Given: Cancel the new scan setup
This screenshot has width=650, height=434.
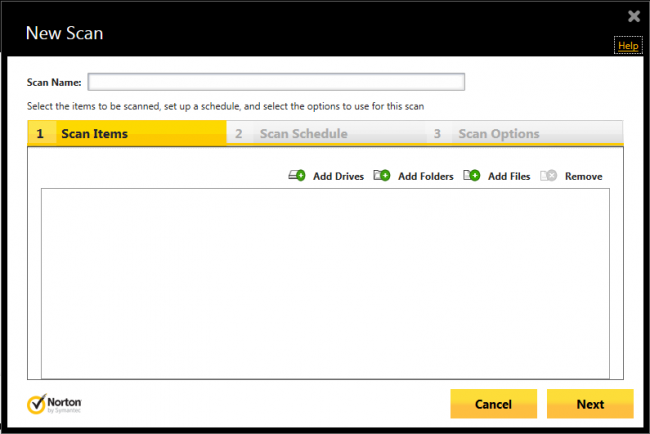Looking at the screenshot, I should coord(493,404).
